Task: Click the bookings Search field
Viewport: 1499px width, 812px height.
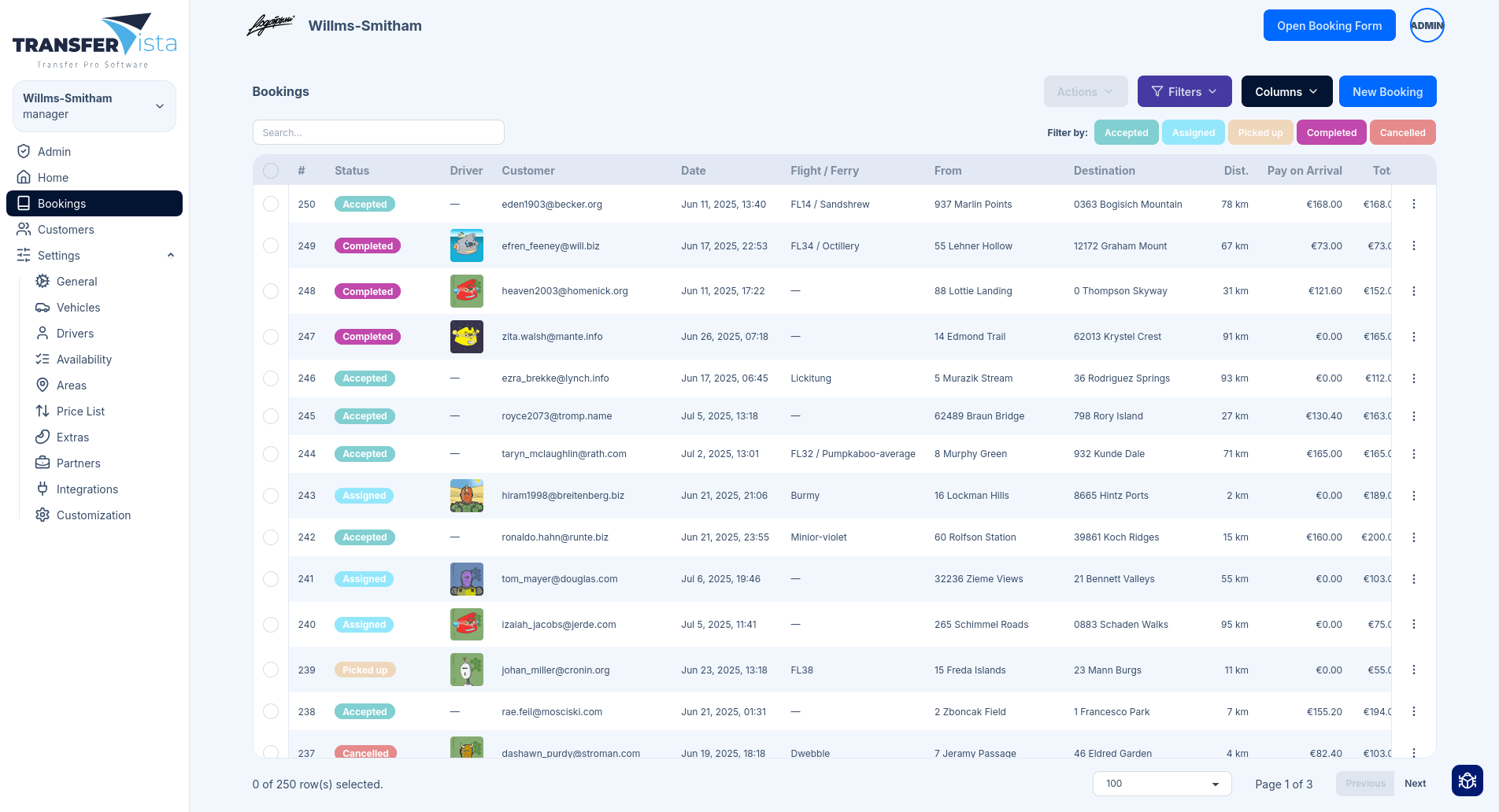Action: click(x=378, y=133)
